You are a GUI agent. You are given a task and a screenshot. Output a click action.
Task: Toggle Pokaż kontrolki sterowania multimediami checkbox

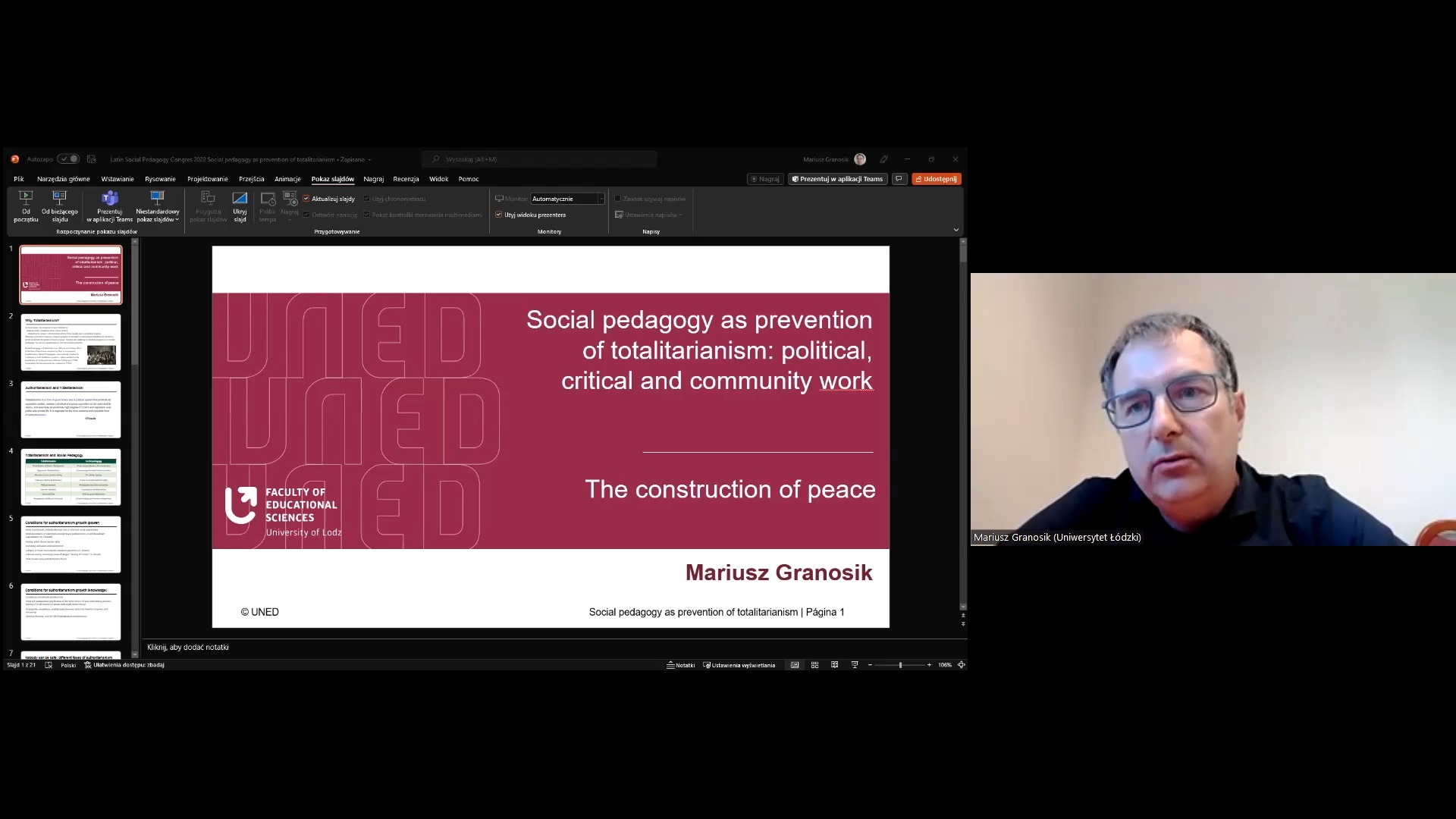[366, 215]
